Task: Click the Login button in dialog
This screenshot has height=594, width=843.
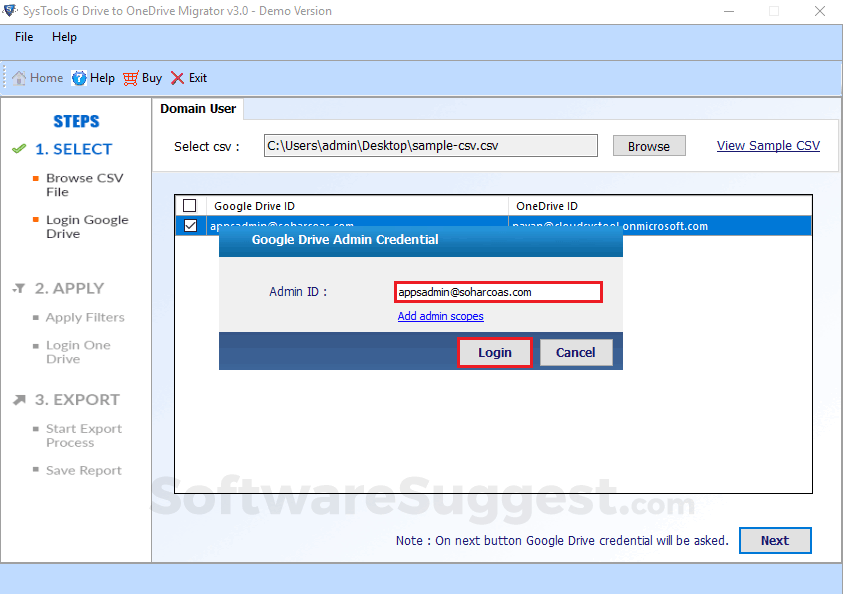Action: (495, 353)
